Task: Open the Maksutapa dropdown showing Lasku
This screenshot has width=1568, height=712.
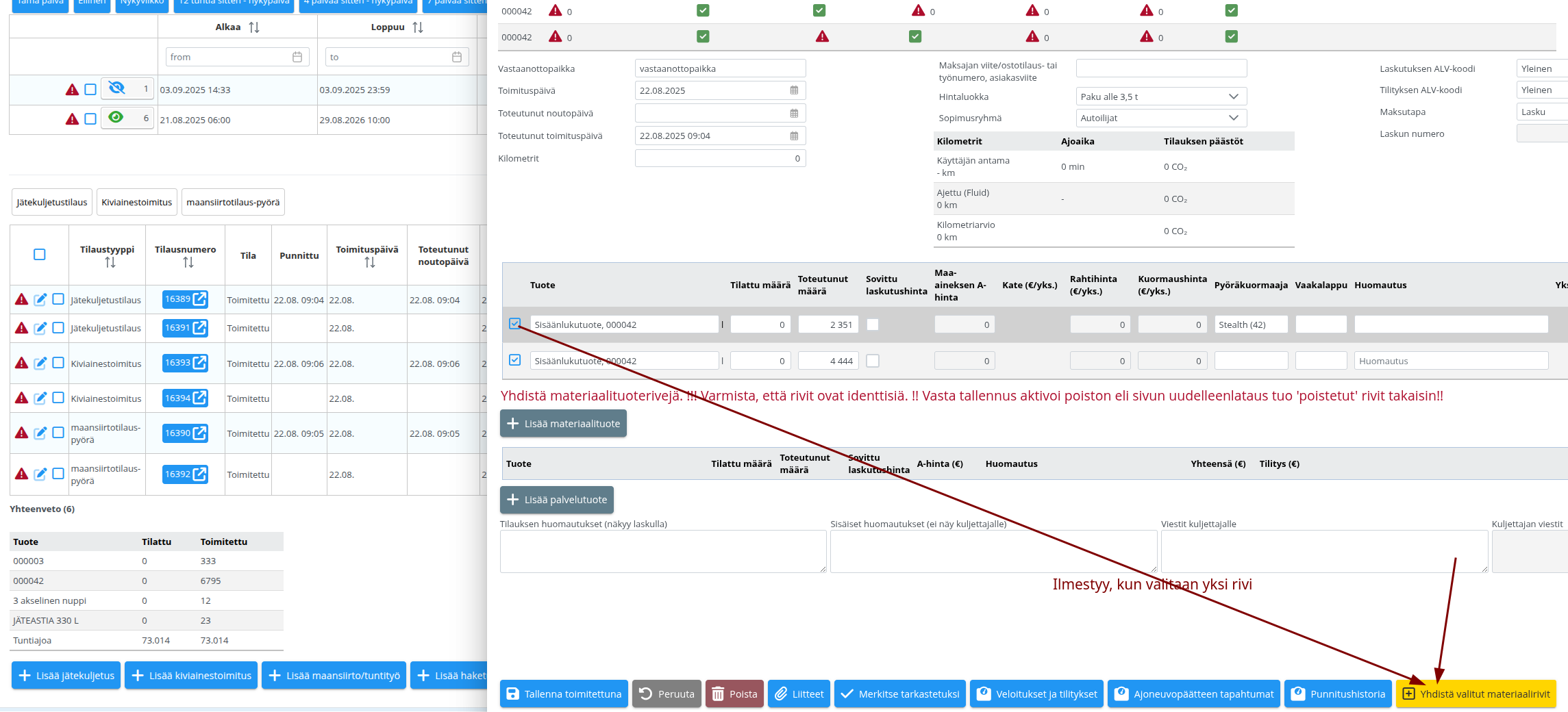Action: point(1541,112)
